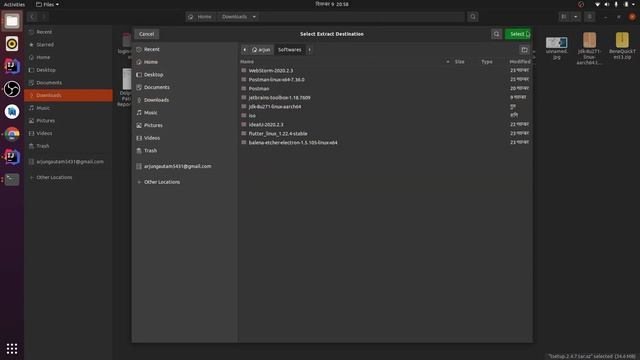
Task: Open search in the extract destination dialog
Action: pyautogui.click(x=496, y=34)
